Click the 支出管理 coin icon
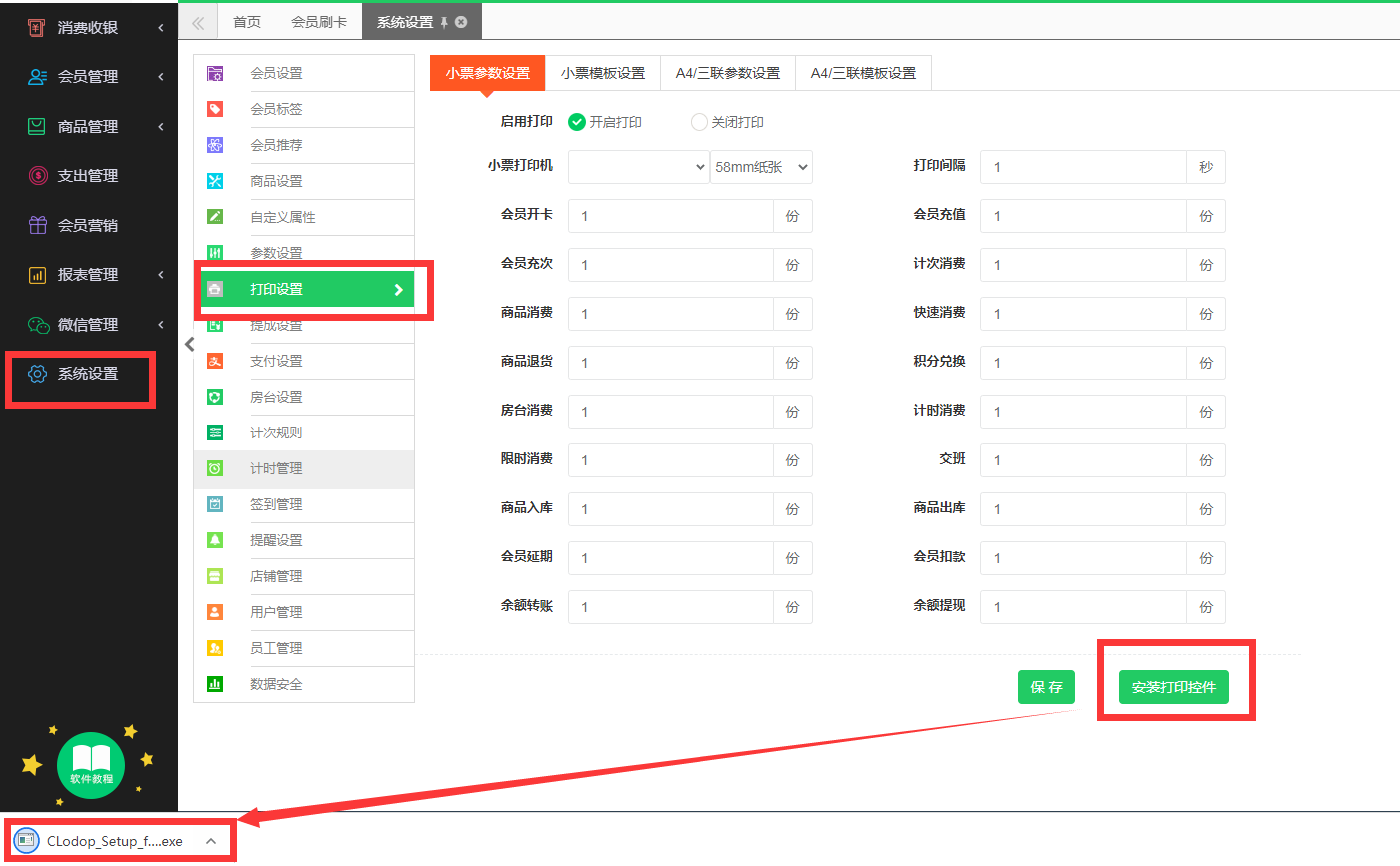Image resolution: width=1400 pixels, height=866 pixels. 38,176
